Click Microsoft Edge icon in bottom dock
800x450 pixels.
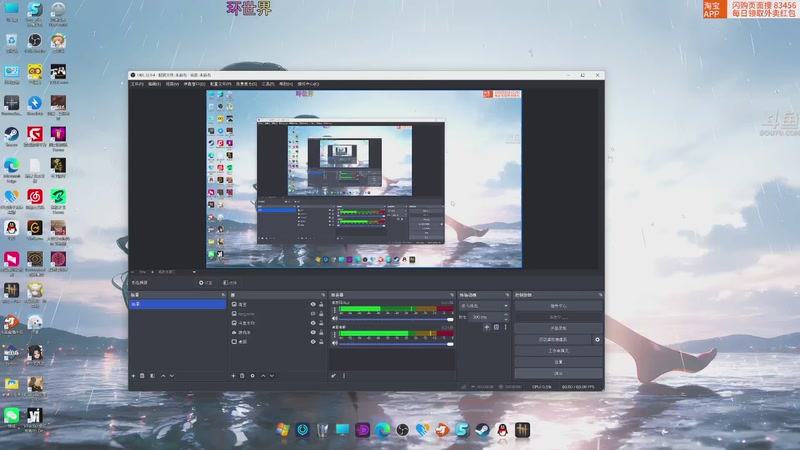[x=383, y=430]
